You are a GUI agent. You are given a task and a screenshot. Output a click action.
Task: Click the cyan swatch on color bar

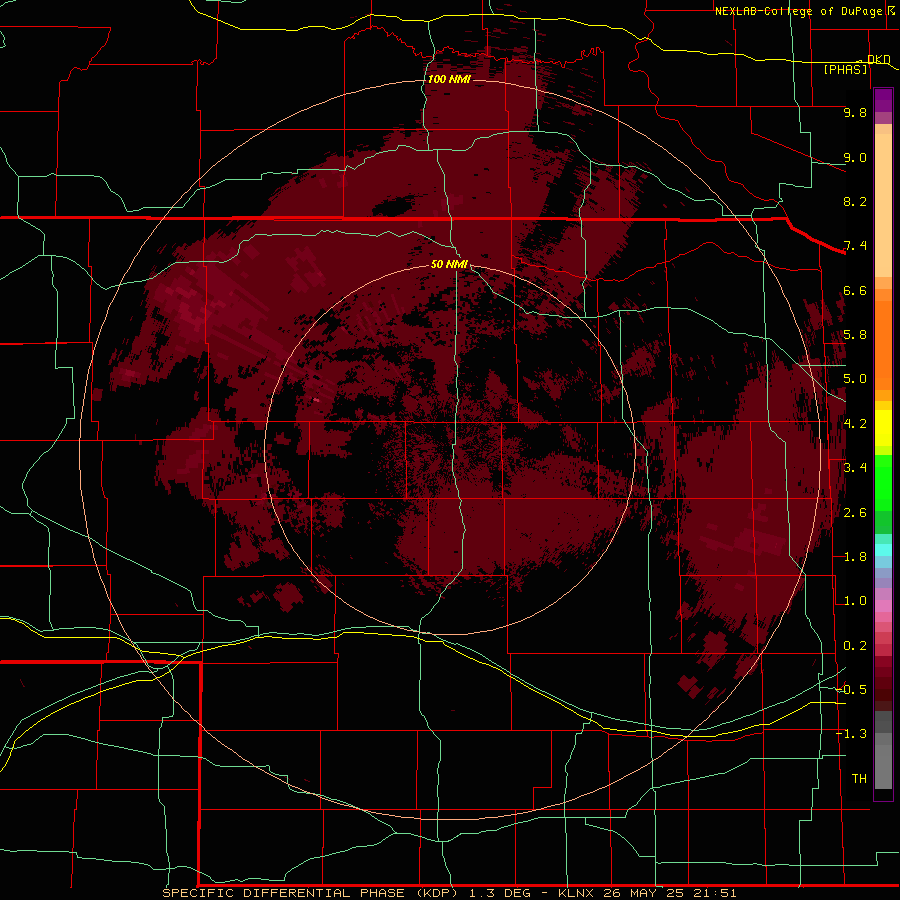[883, 549]
